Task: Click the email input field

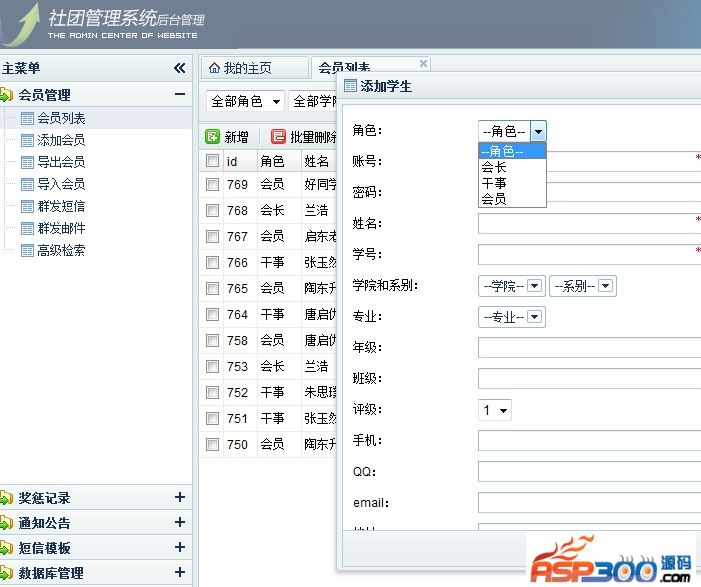Action: pos(590,503)
